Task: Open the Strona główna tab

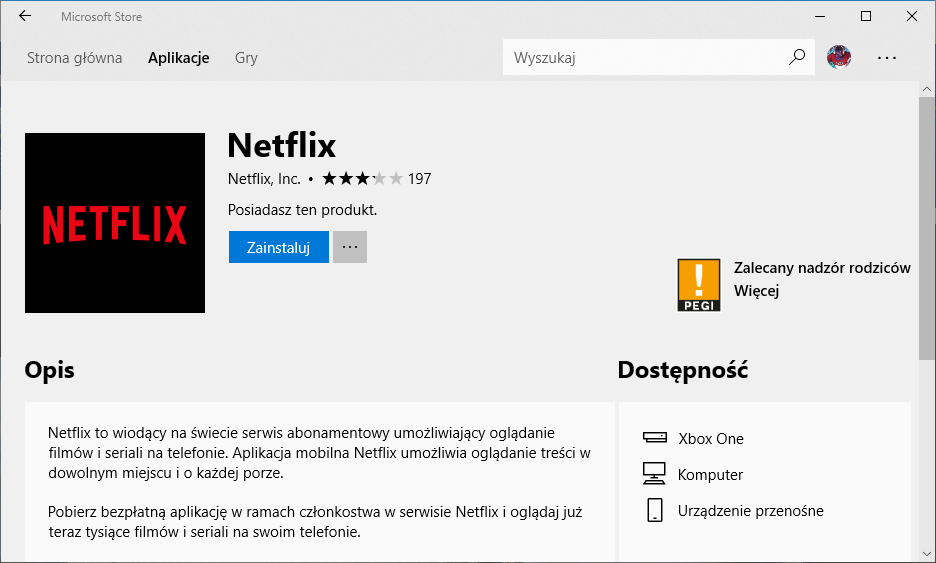Action: 75,58
